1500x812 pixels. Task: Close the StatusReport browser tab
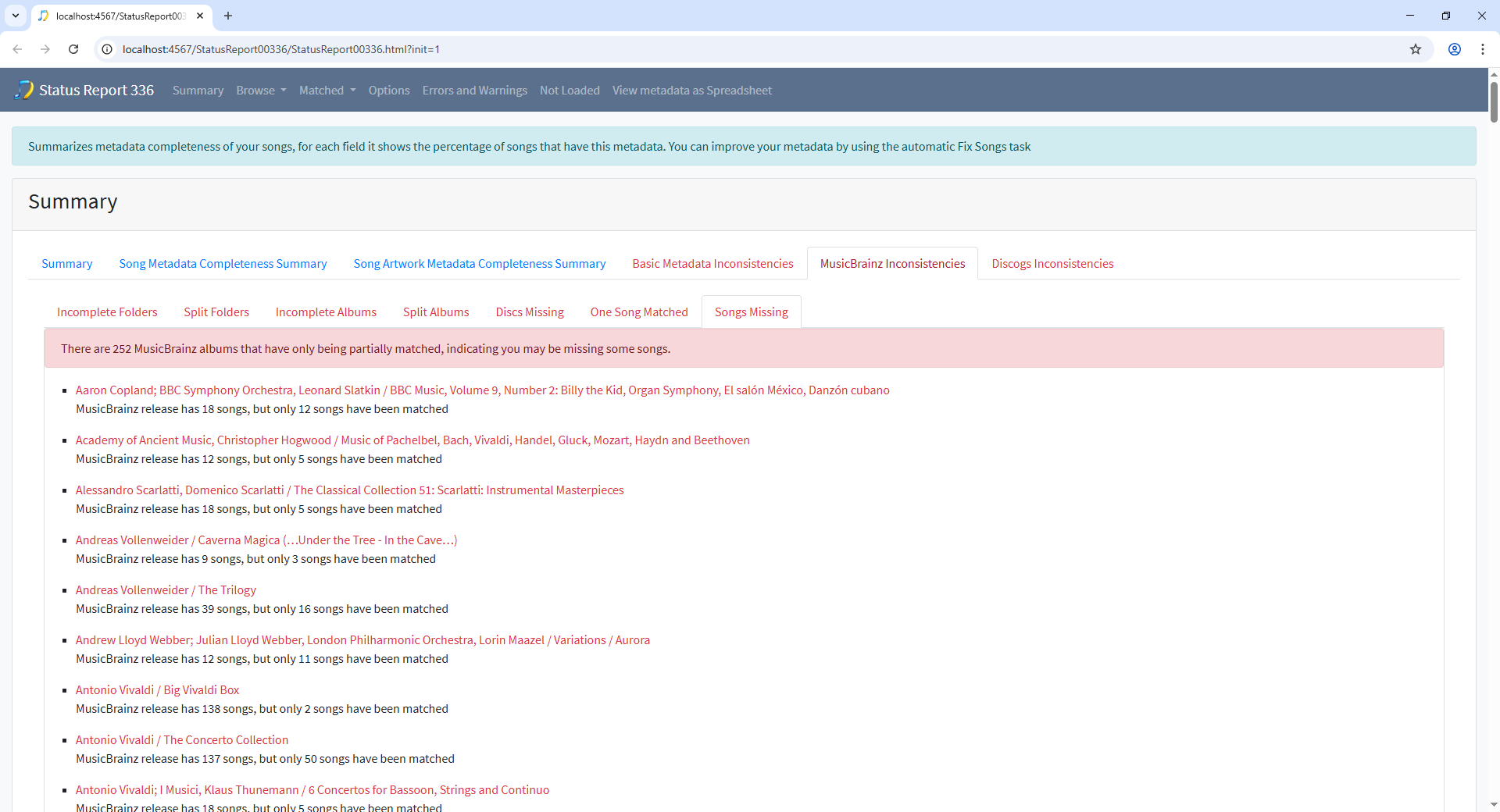(200, 16)
